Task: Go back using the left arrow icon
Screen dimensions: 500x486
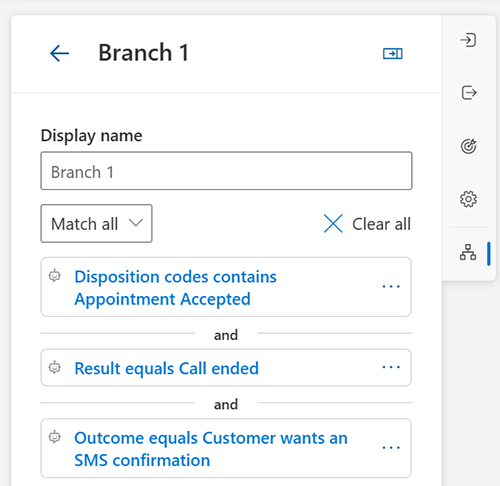Action: 59,53
